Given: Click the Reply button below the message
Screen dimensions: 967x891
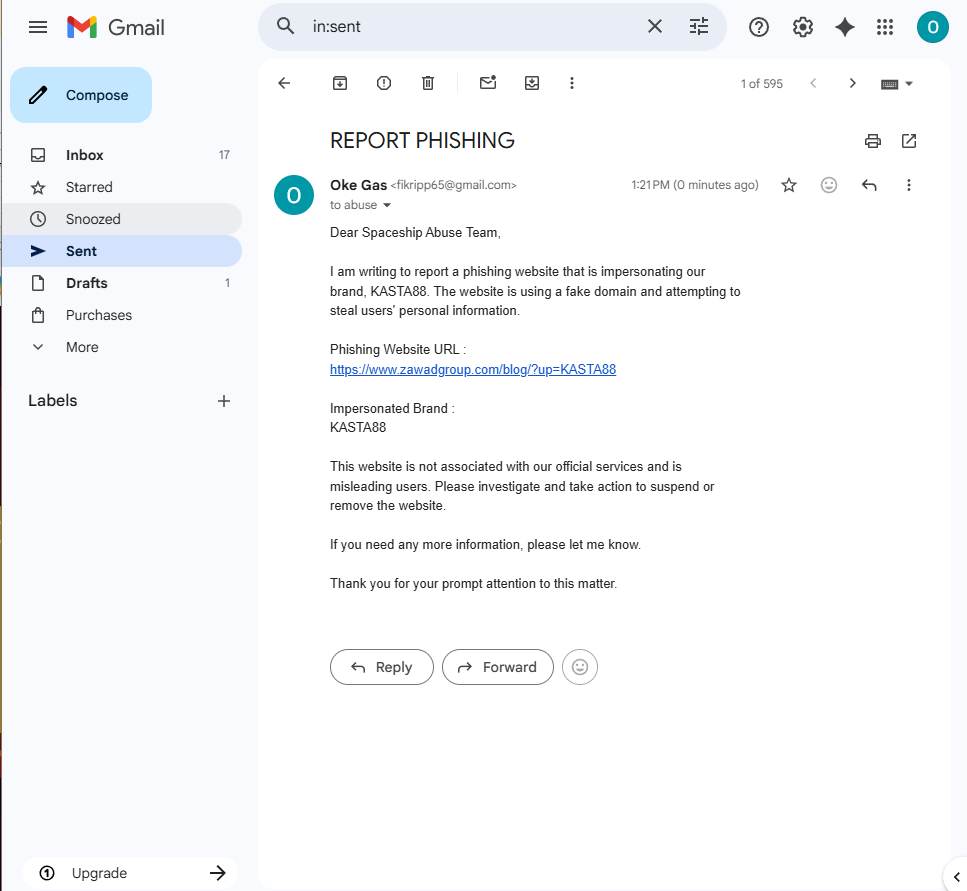Looking at the screenshot, I should (382, 667).
